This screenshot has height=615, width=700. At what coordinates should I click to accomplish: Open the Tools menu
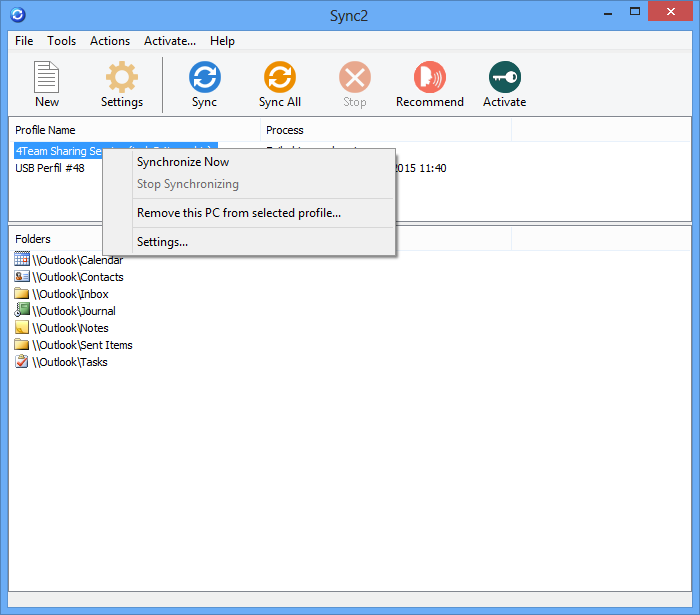(x=62, y=41)
